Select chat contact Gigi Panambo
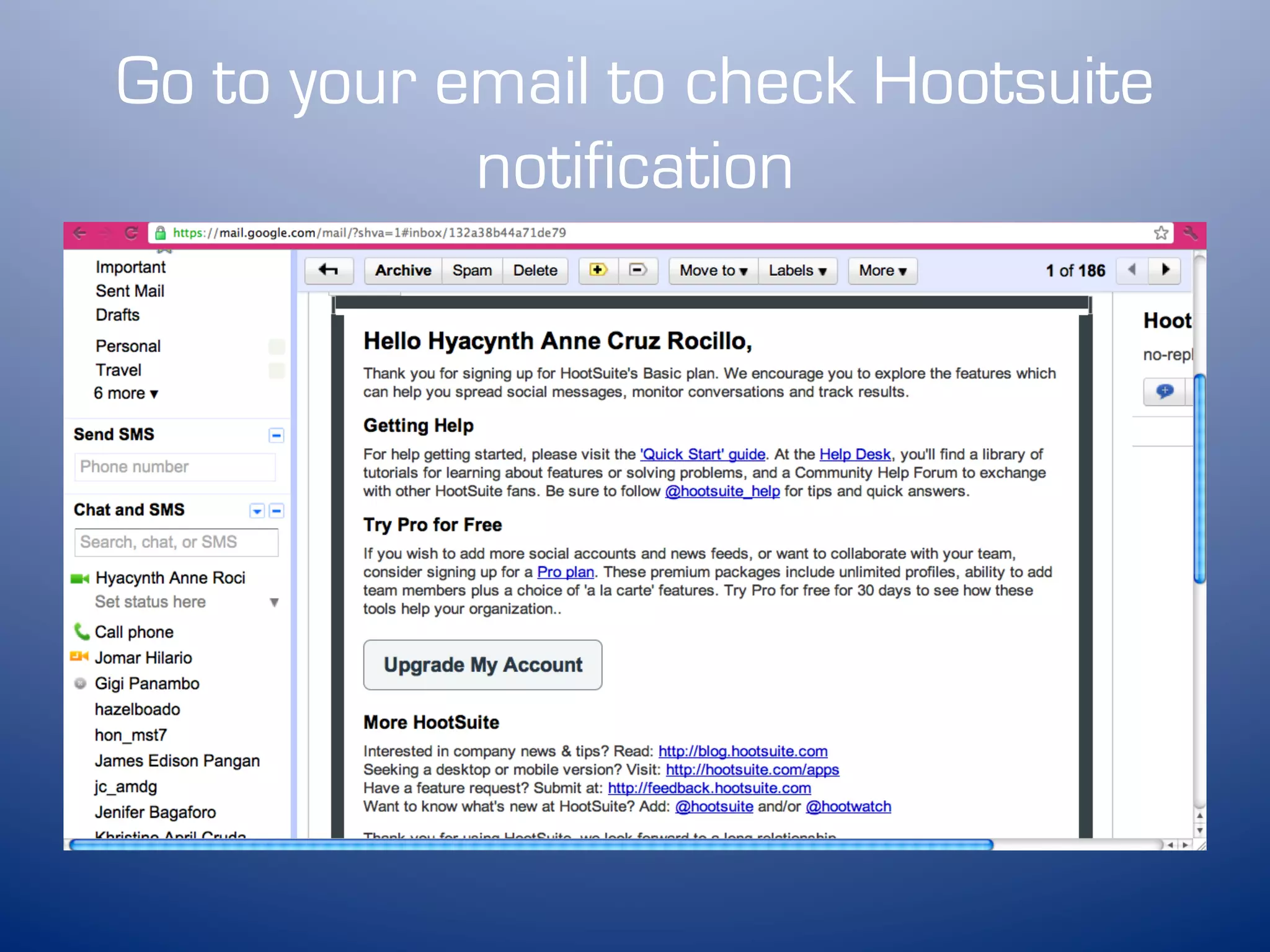Image resolution: width=1270 pixels, height=952 pixels. [x=147, y=684]
